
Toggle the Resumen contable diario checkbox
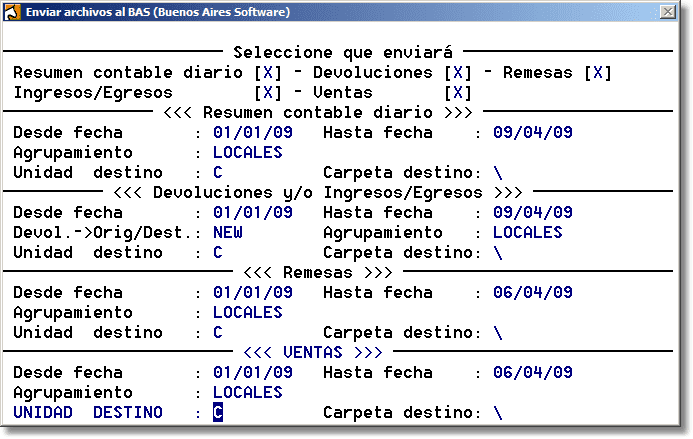click(268, 73)
